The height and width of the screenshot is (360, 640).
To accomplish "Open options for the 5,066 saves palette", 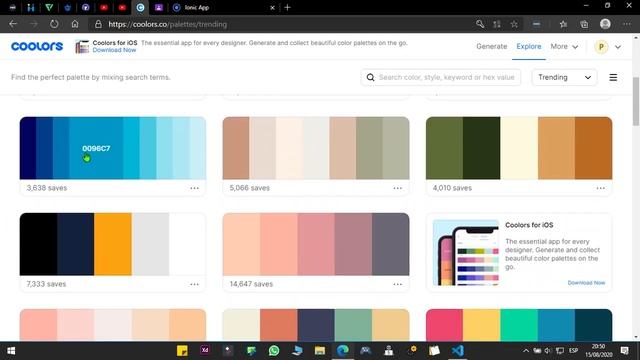I will 398,188.
